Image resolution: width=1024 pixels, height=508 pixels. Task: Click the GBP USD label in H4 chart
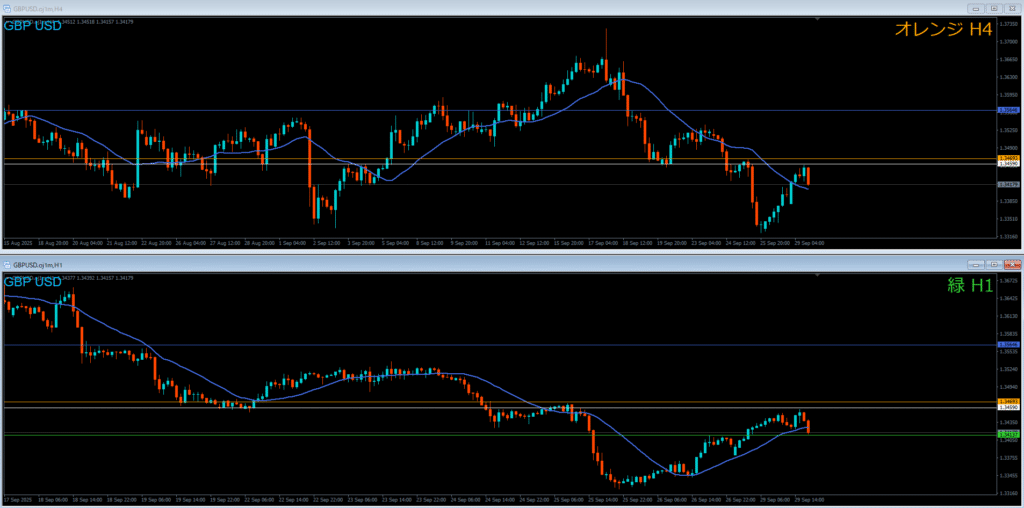point(34,25)
